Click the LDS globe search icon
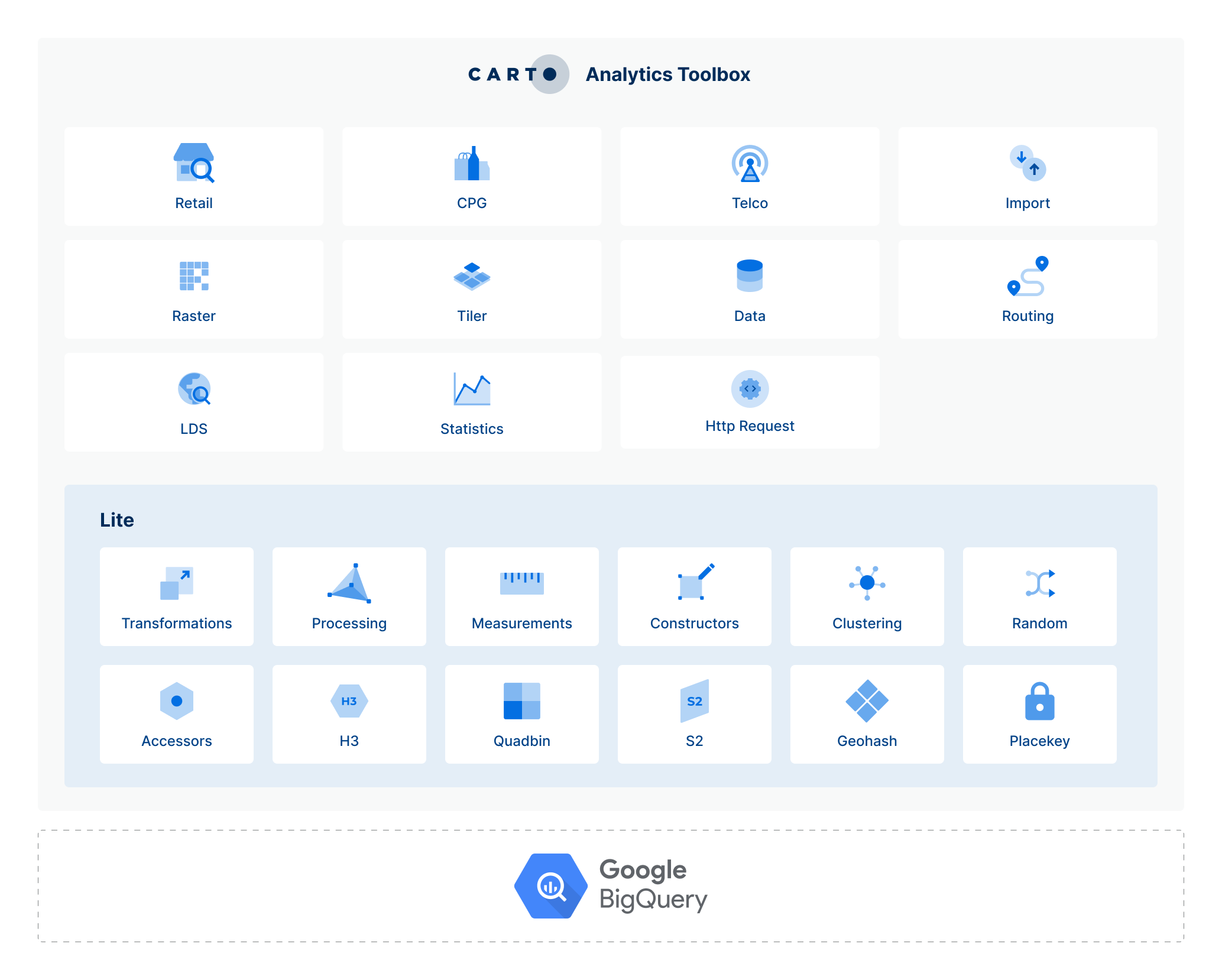 [194, 389]
